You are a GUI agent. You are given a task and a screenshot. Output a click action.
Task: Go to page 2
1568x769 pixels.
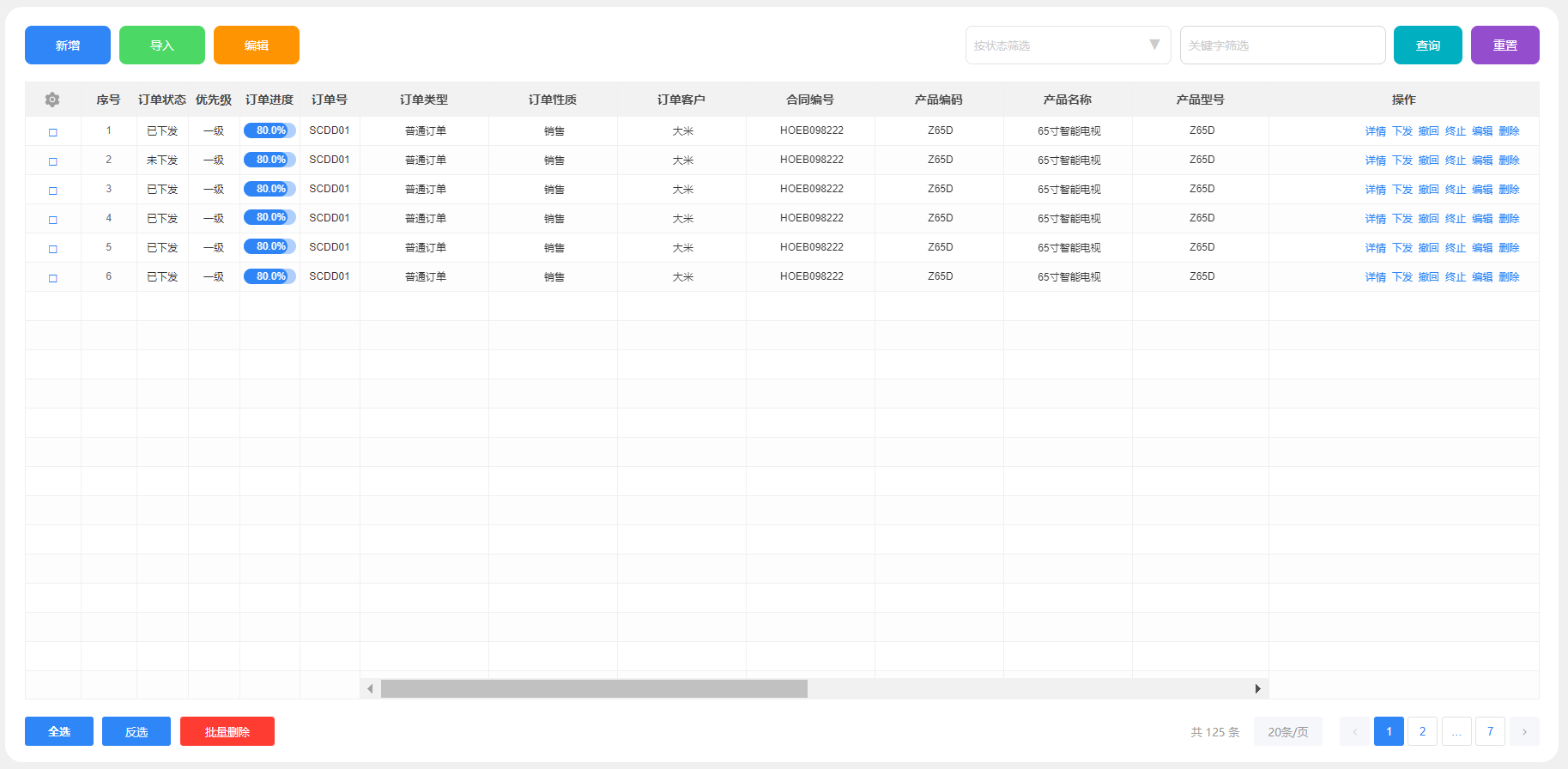pos(1422,731)
